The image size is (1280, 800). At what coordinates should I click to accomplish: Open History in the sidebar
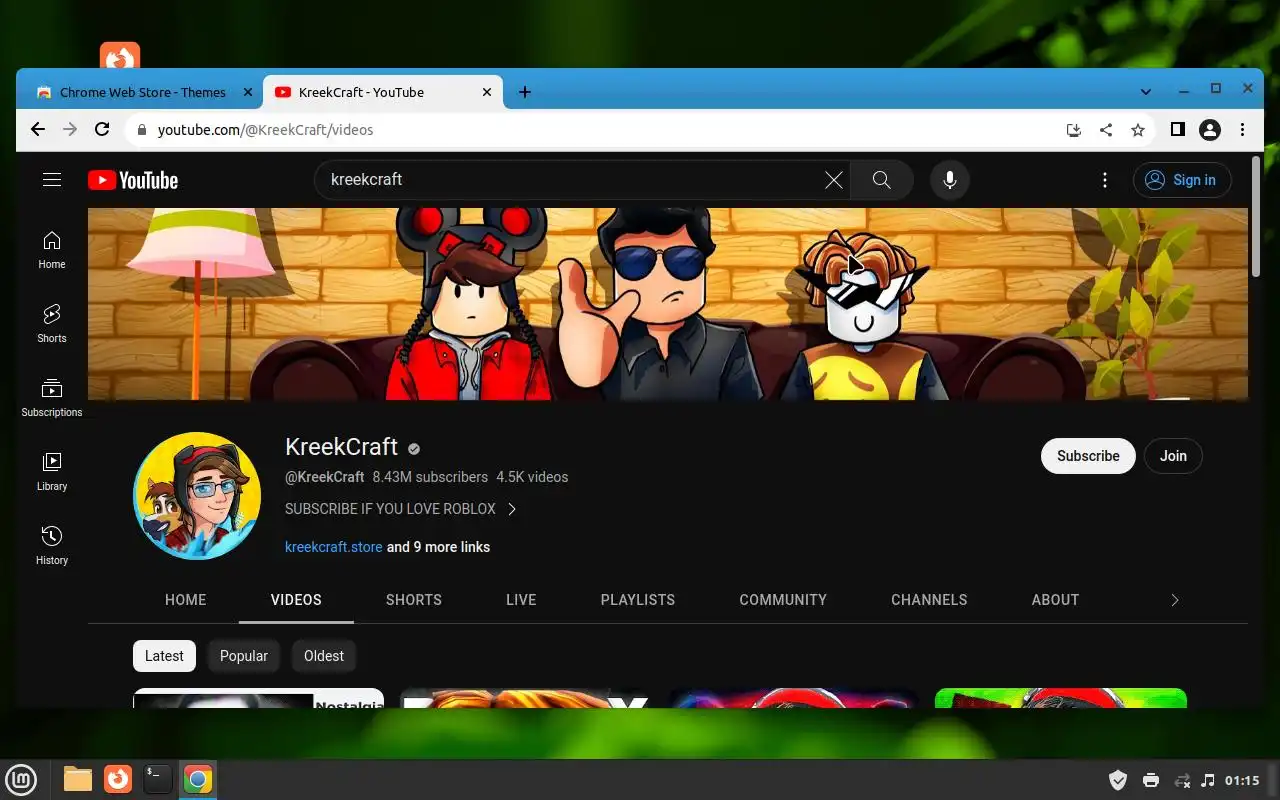(52, 546)
